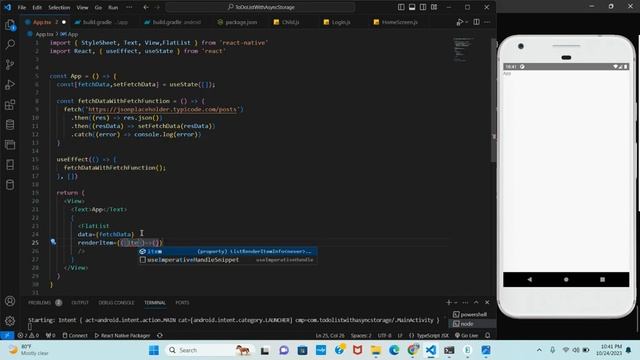Split the editor to the right
Image resolution: width=640 pixels, height=360 pixels.
click(476, 22)
